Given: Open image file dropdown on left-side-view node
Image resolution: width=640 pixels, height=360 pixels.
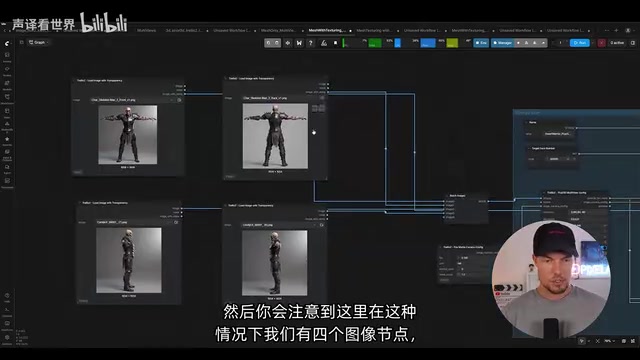Looking at the screenshot, I should pos(133,222).
